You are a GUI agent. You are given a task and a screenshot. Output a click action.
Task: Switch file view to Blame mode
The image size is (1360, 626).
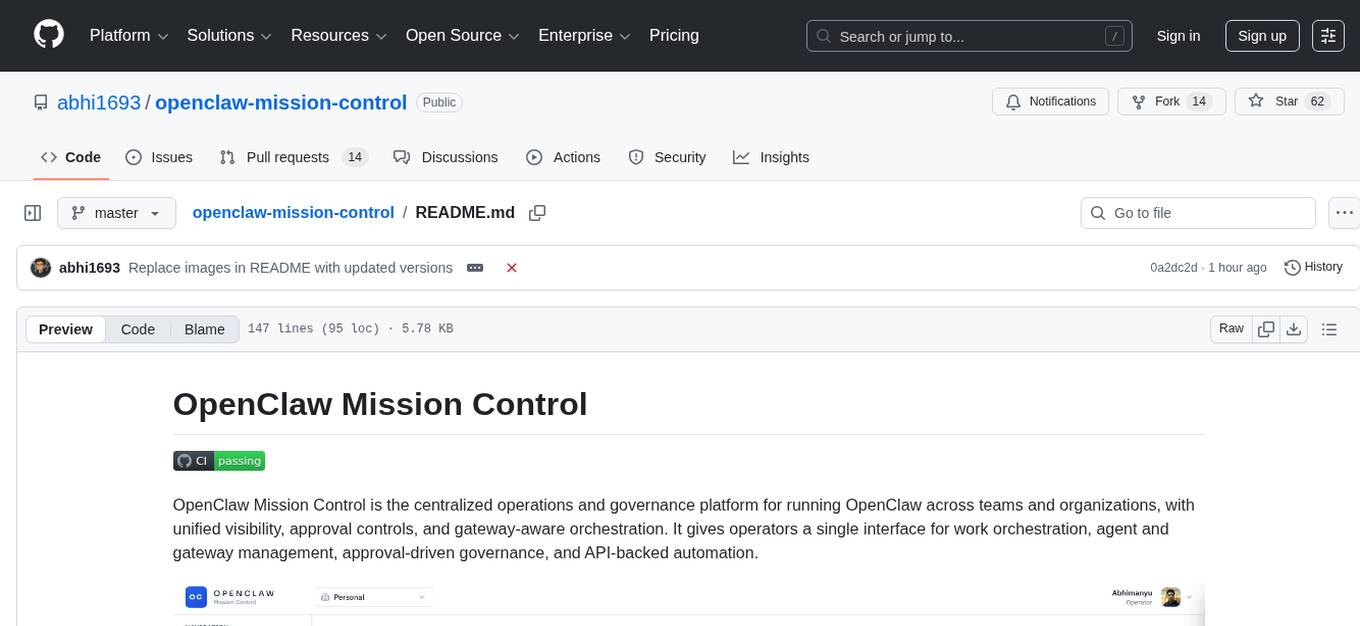click(204, 329)
